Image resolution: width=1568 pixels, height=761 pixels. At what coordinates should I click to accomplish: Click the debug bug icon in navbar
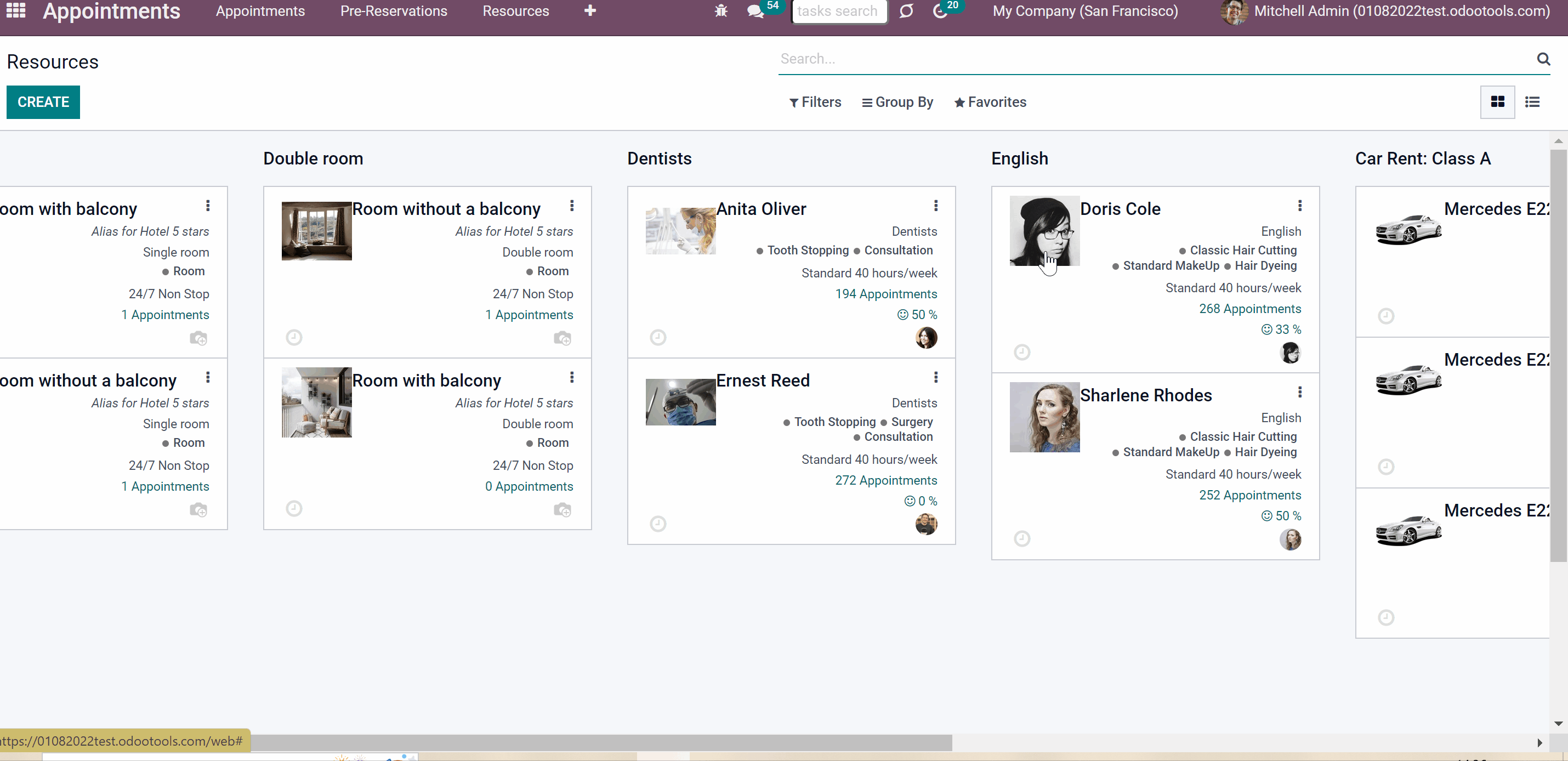pyautogui.click(x=721, y=11)
